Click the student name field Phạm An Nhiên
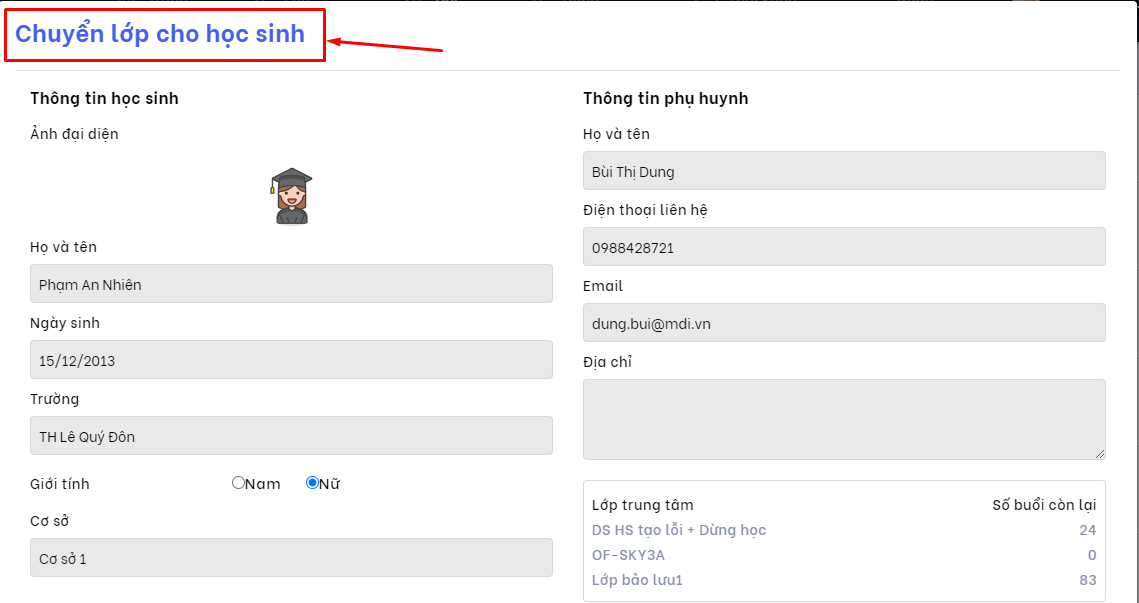Image resolution: width=1139 pixels, height=603 pixels. (x=291, y=284)
